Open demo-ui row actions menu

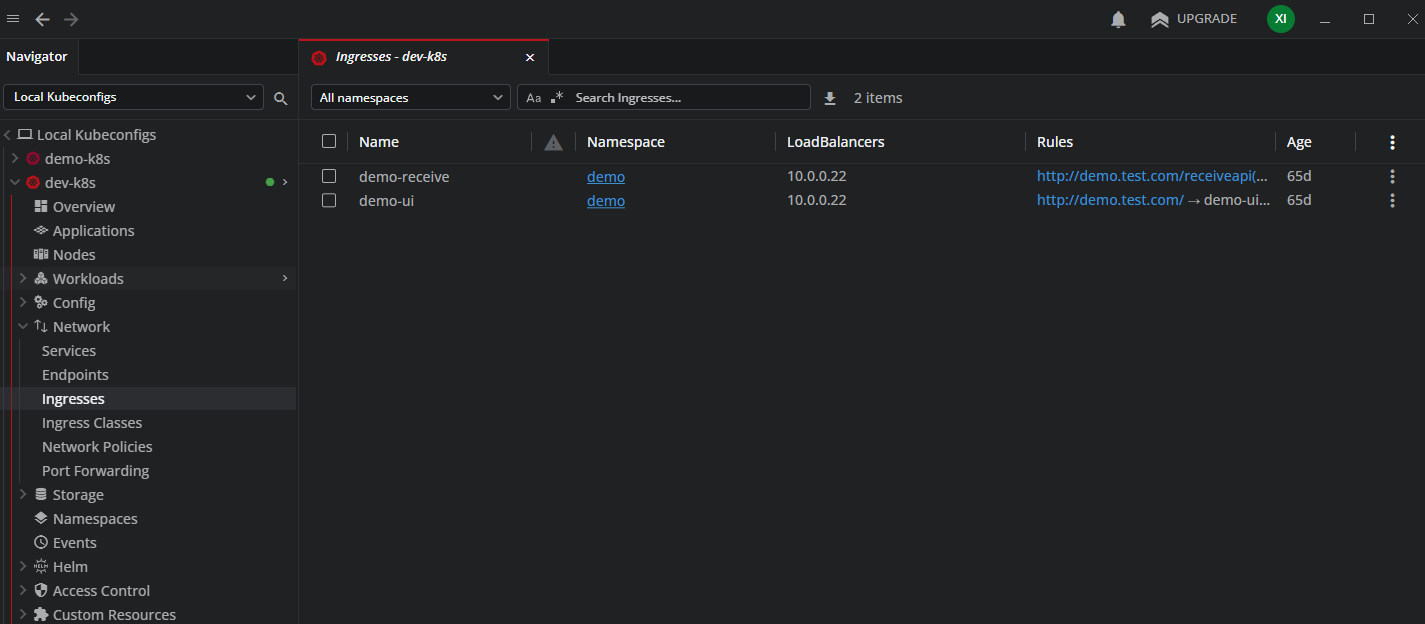pyautogui.click(x=1392, y=201)
